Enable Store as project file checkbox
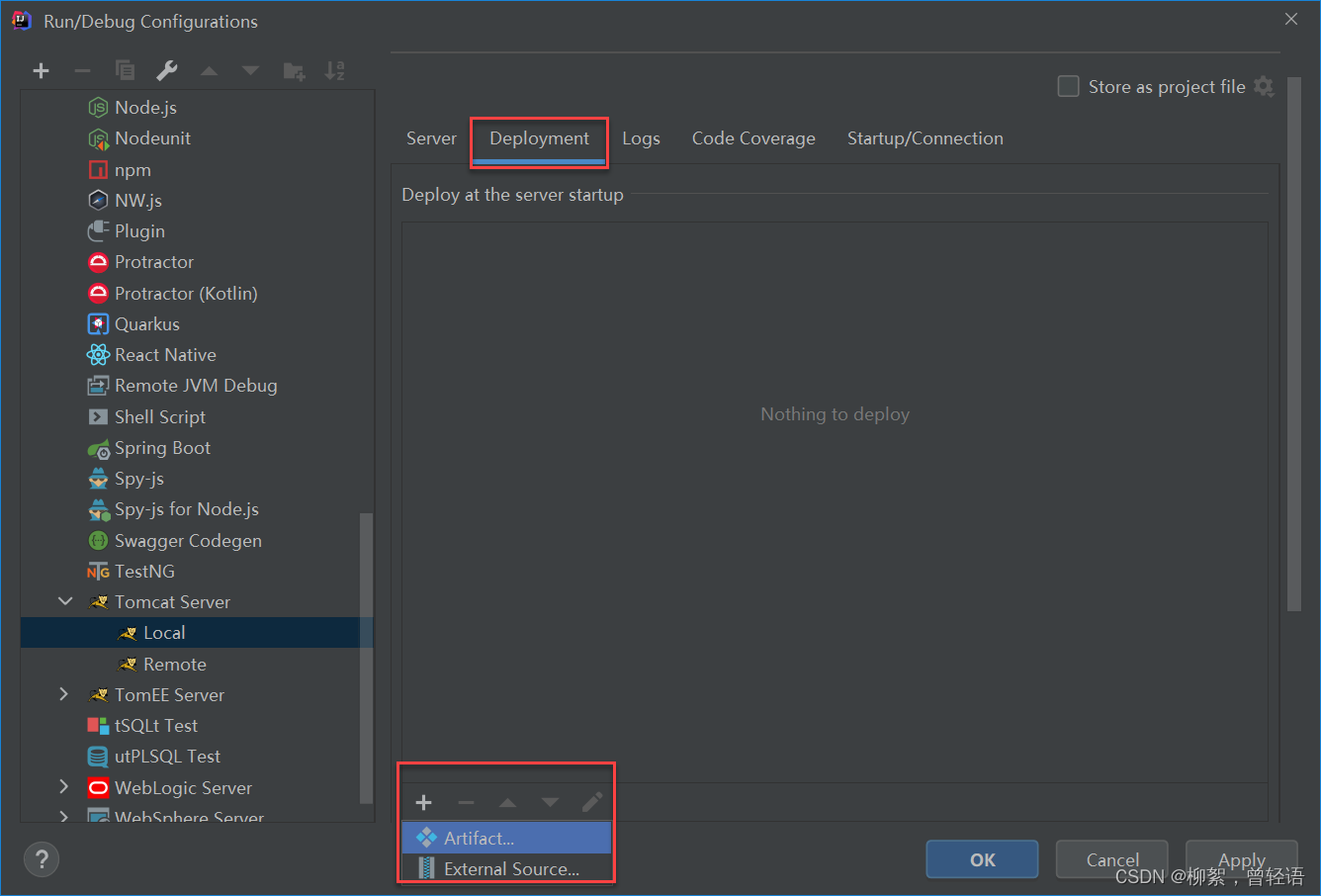The image size is (1321, 896). pyautogui.click(x=1068, y=86)
